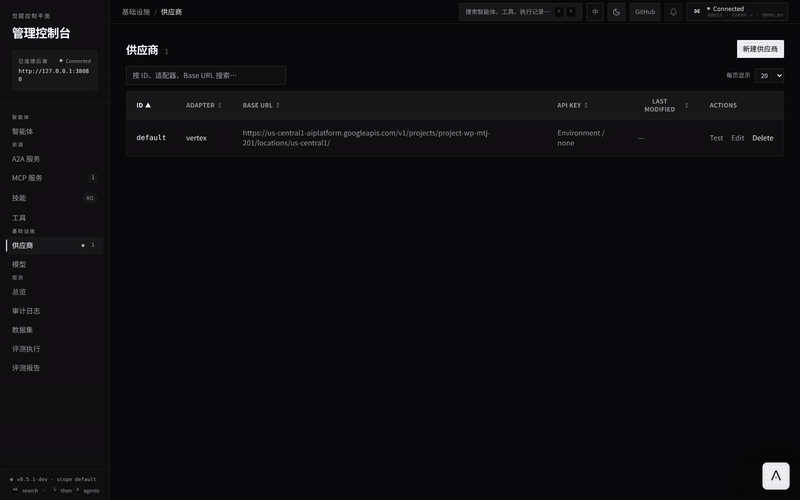Screen dimensions: 800x500
Task: Click the default ID cell
Action: click(151, 138)
